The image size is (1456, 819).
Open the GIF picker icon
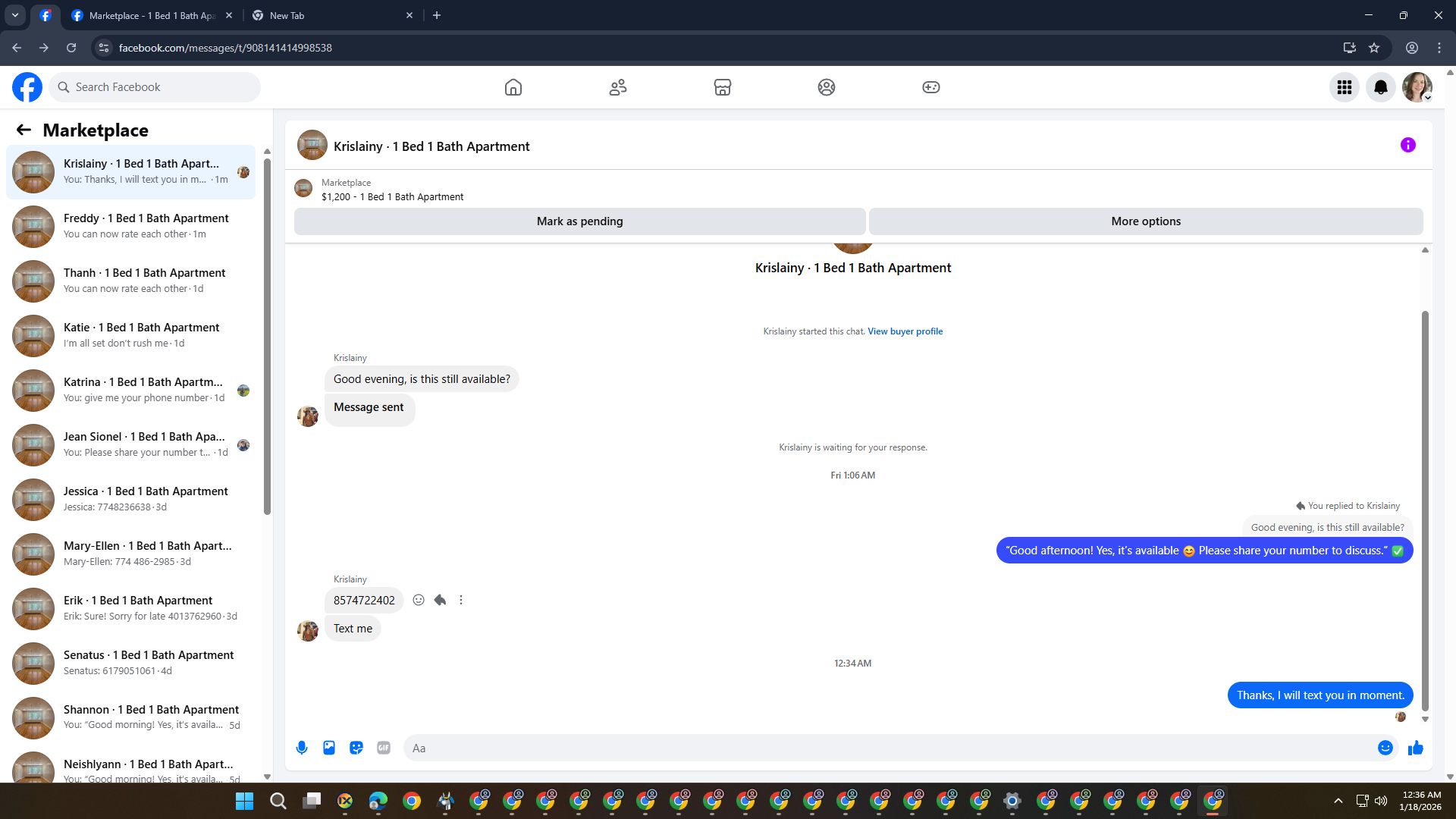tap(384, 748)
